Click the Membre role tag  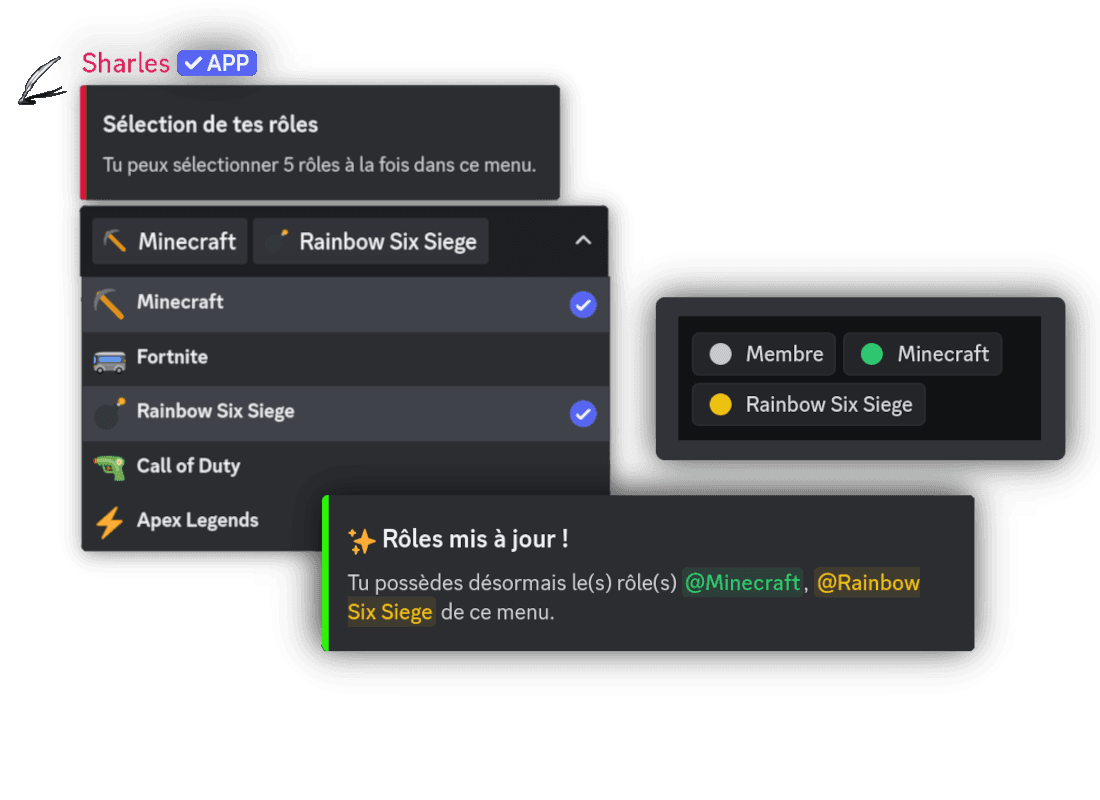click(764, 354)
